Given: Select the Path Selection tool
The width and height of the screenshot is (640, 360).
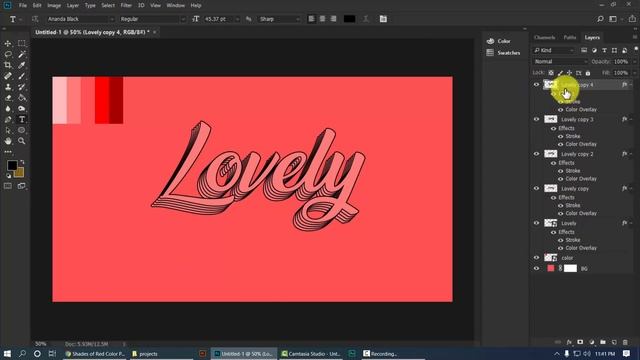Looking at the screenshot, I should click(x=8, y=130).
